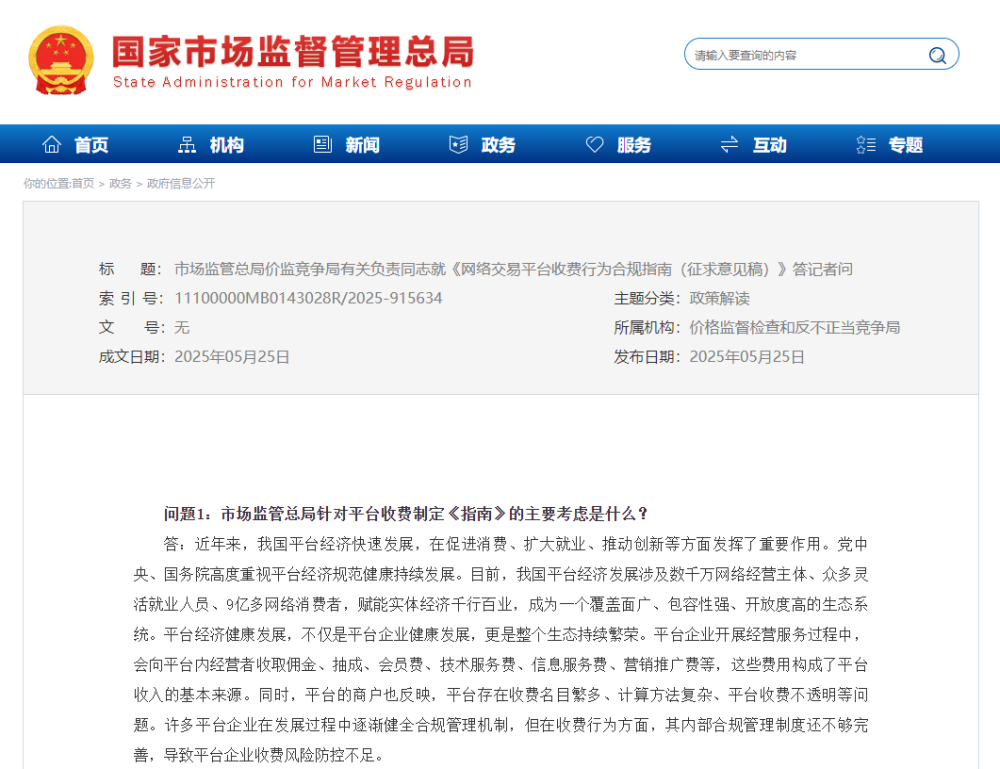
Task: Open the 服务 navigation menu
Action: 634,145
